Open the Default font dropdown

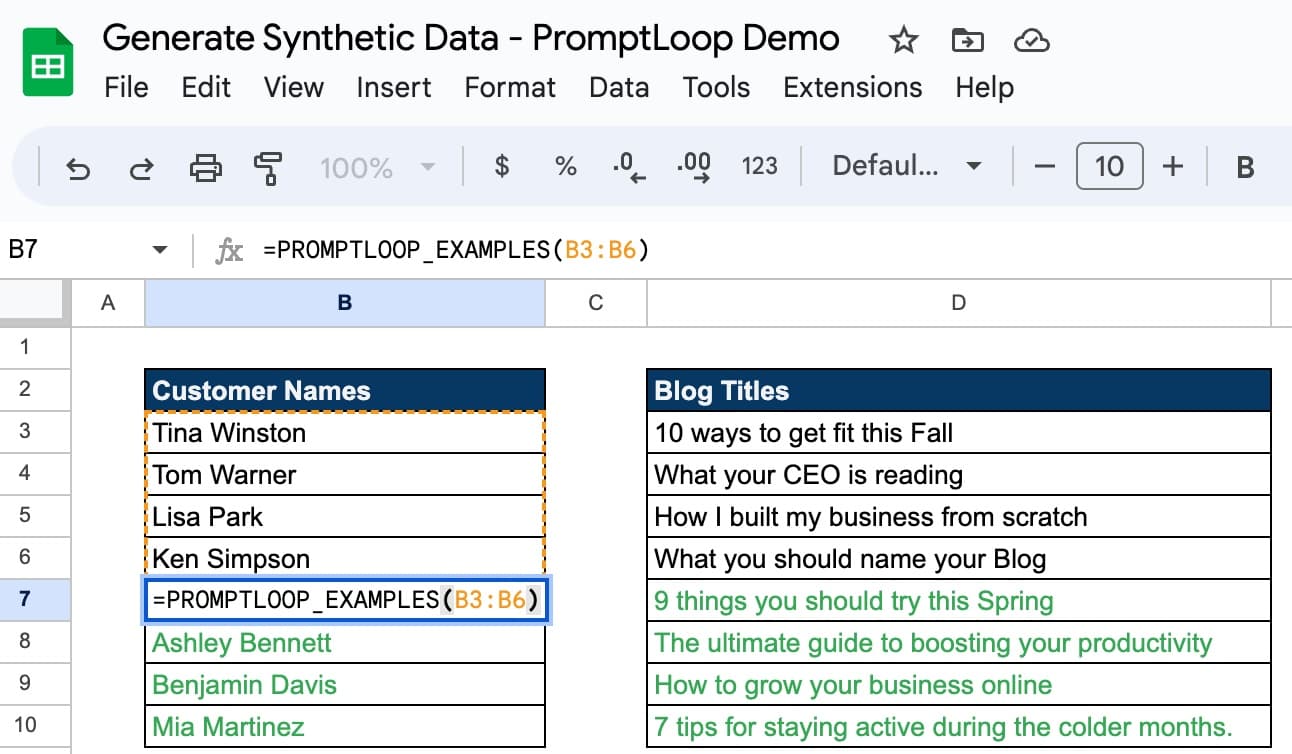907,166
